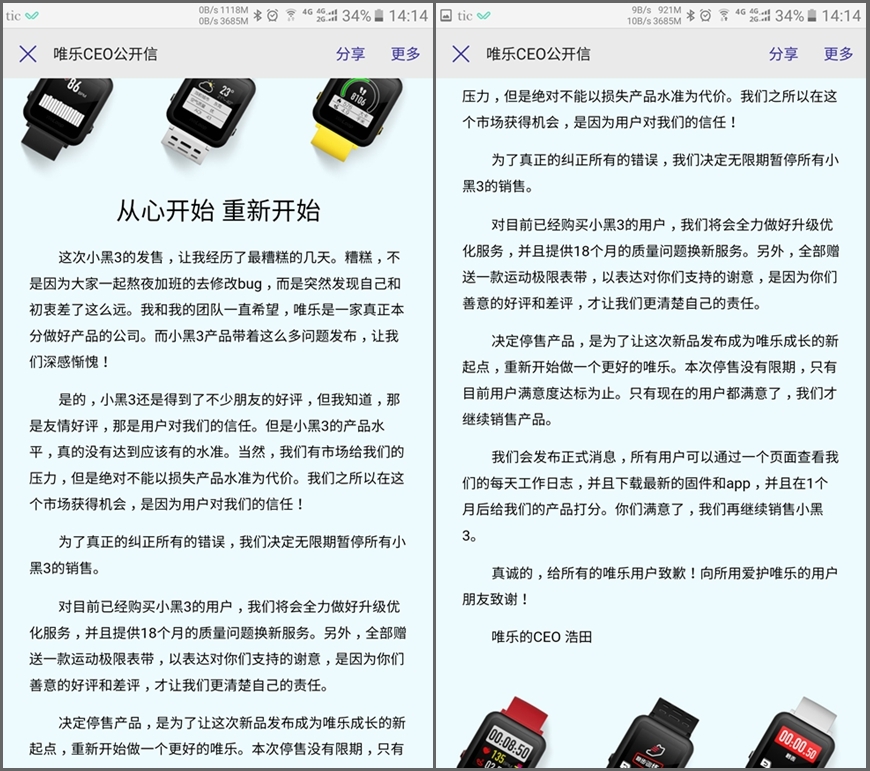This screenshot has height=771, width=870.
Task: Tap the line 压力，但是绝对不能 atop right screen
Action: click(x=650, y=97)
